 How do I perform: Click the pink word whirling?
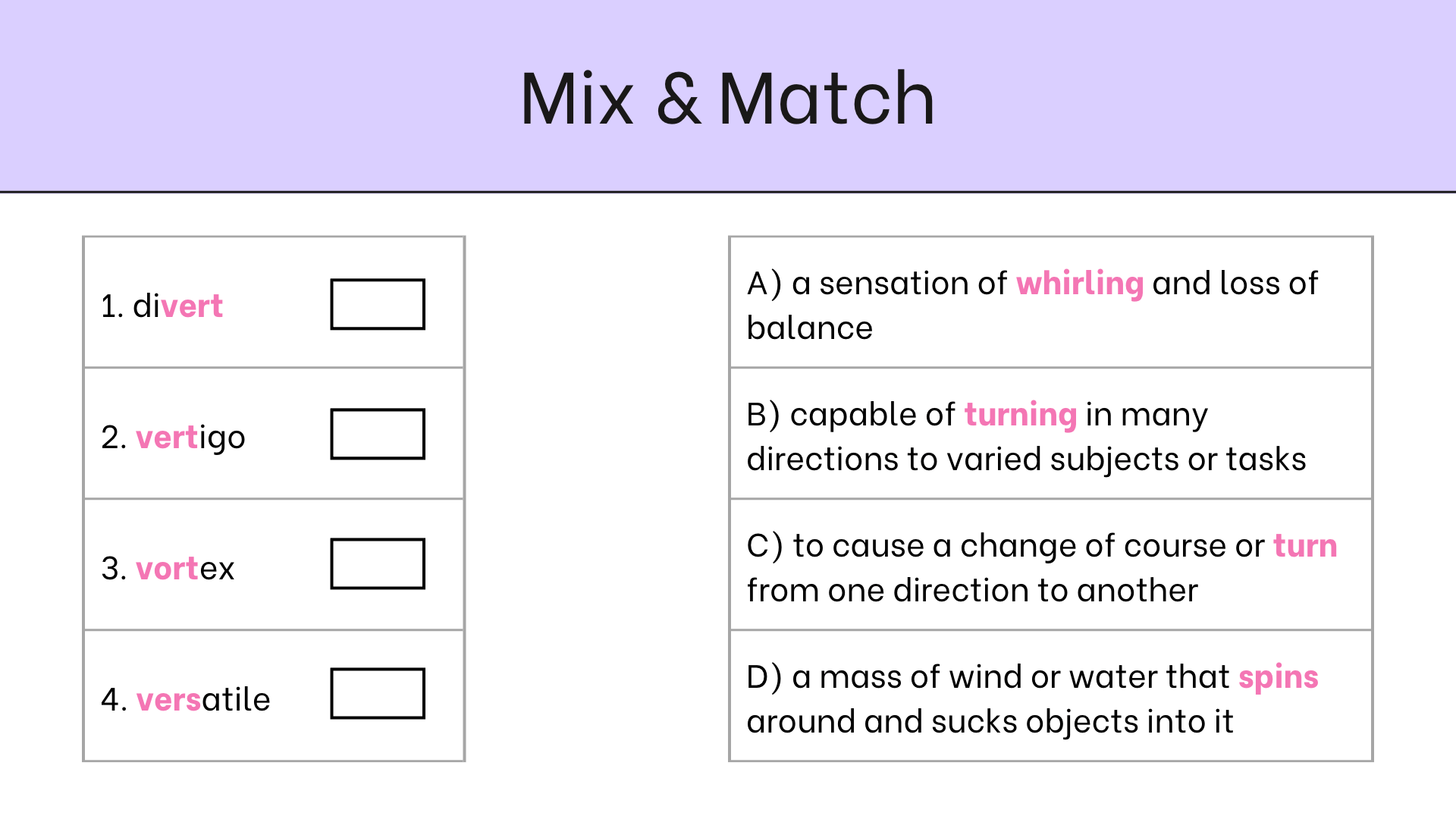coord(1079,284)
